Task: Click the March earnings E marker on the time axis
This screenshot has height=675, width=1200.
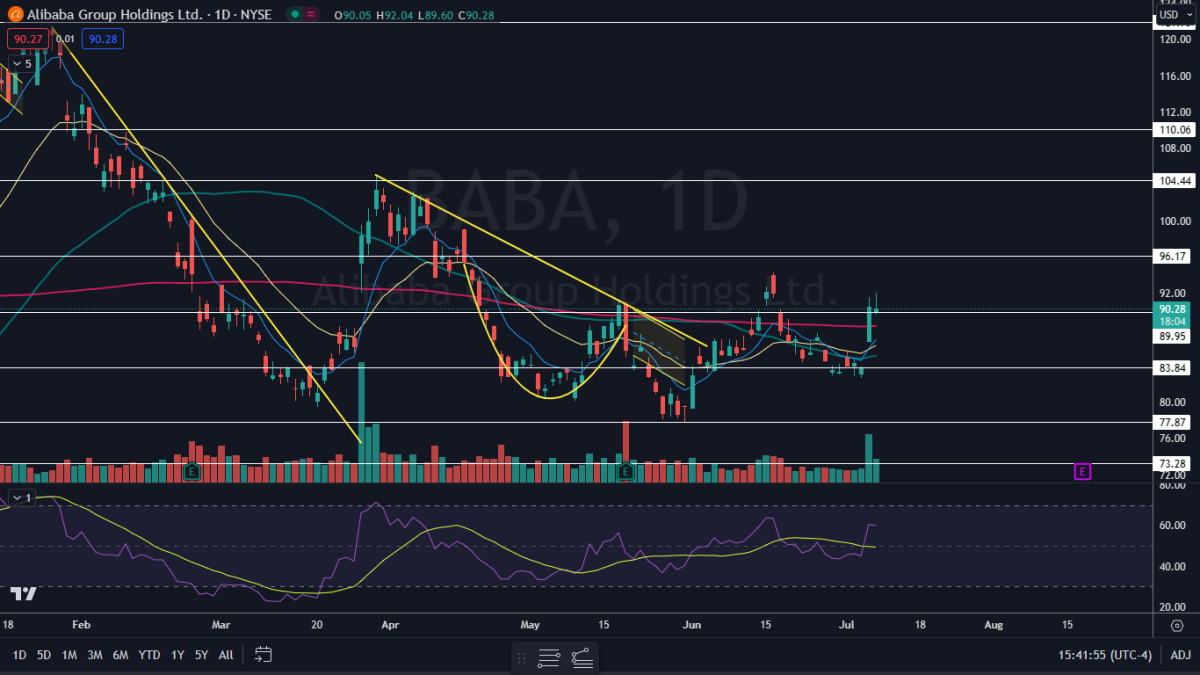Action: (192, 470)
